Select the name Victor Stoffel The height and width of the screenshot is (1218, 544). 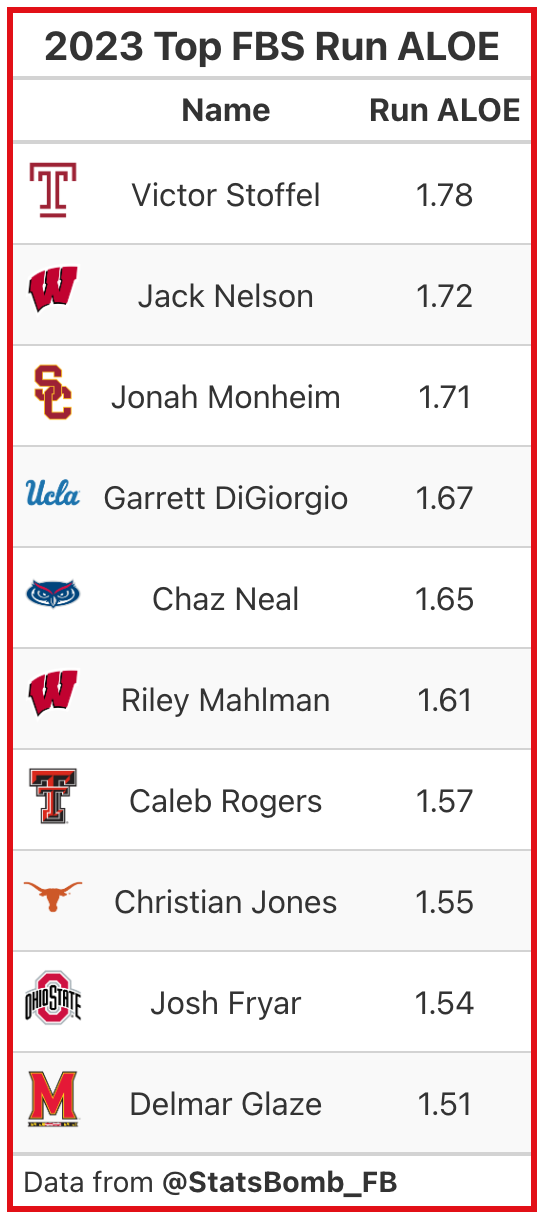(226, 195)
